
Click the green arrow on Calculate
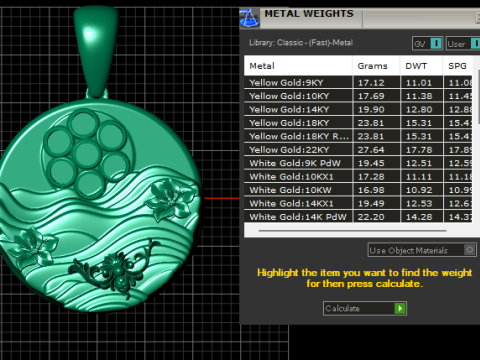(400, 308)
